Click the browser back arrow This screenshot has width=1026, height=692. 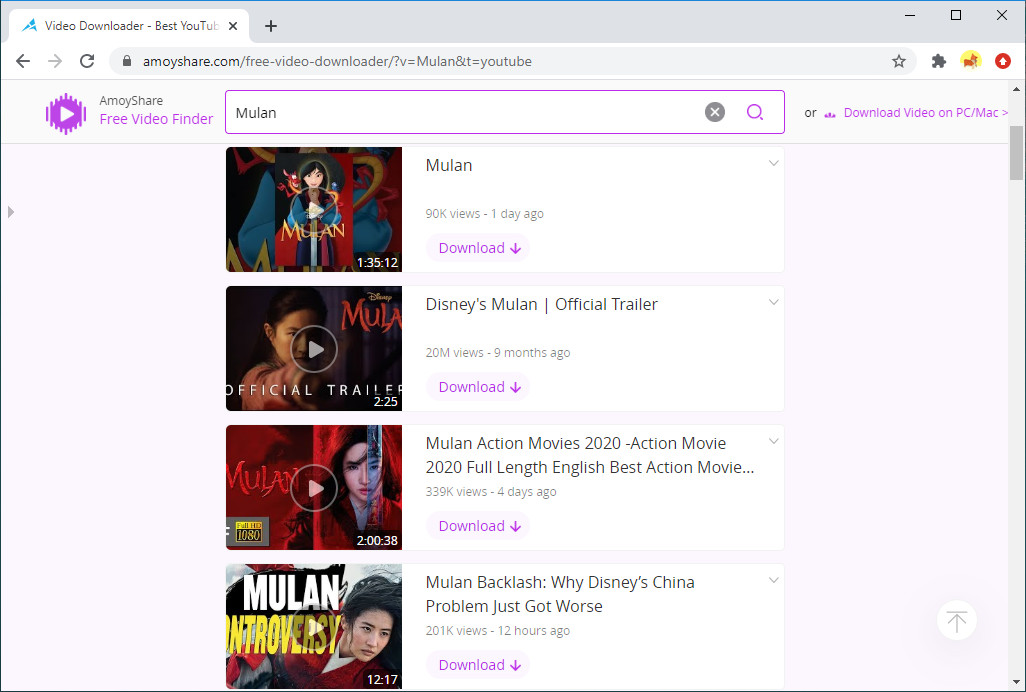[x=23, y=61]
